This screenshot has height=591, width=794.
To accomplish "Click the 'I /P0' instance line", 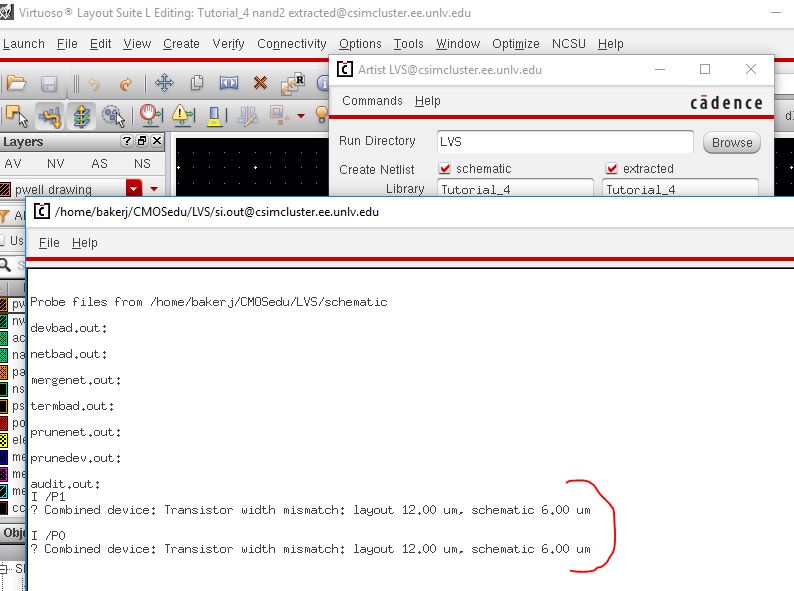I will click(x=48, y=535).
